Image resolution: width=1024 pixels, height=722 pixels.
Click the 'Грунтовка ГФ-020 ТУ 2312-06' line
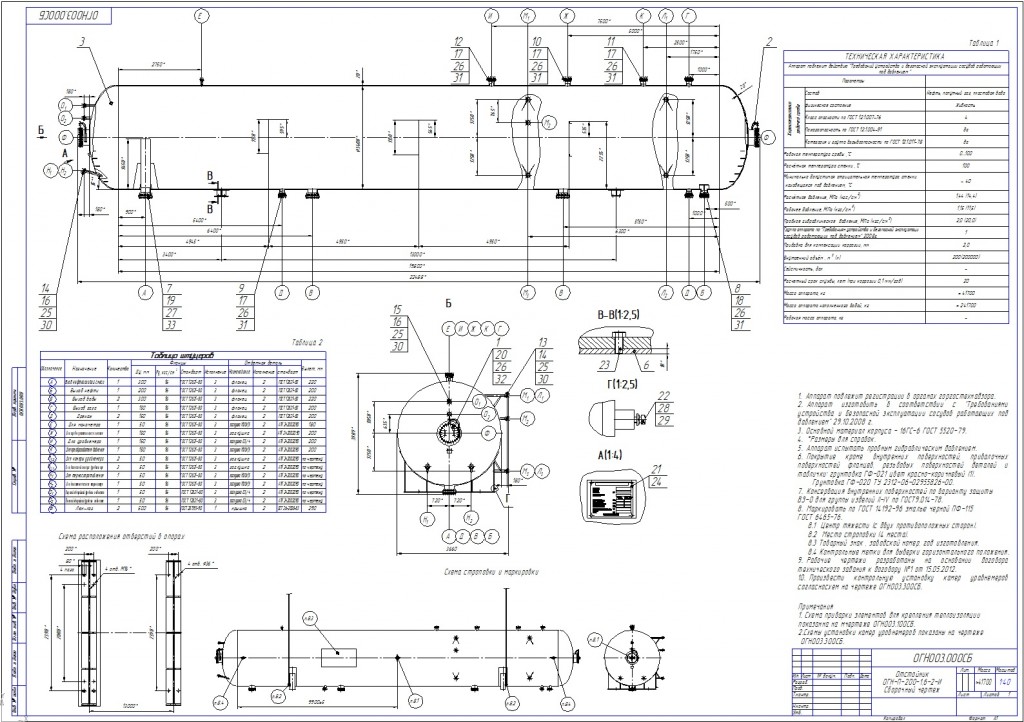pyautogui.click(x=884, y=482)
